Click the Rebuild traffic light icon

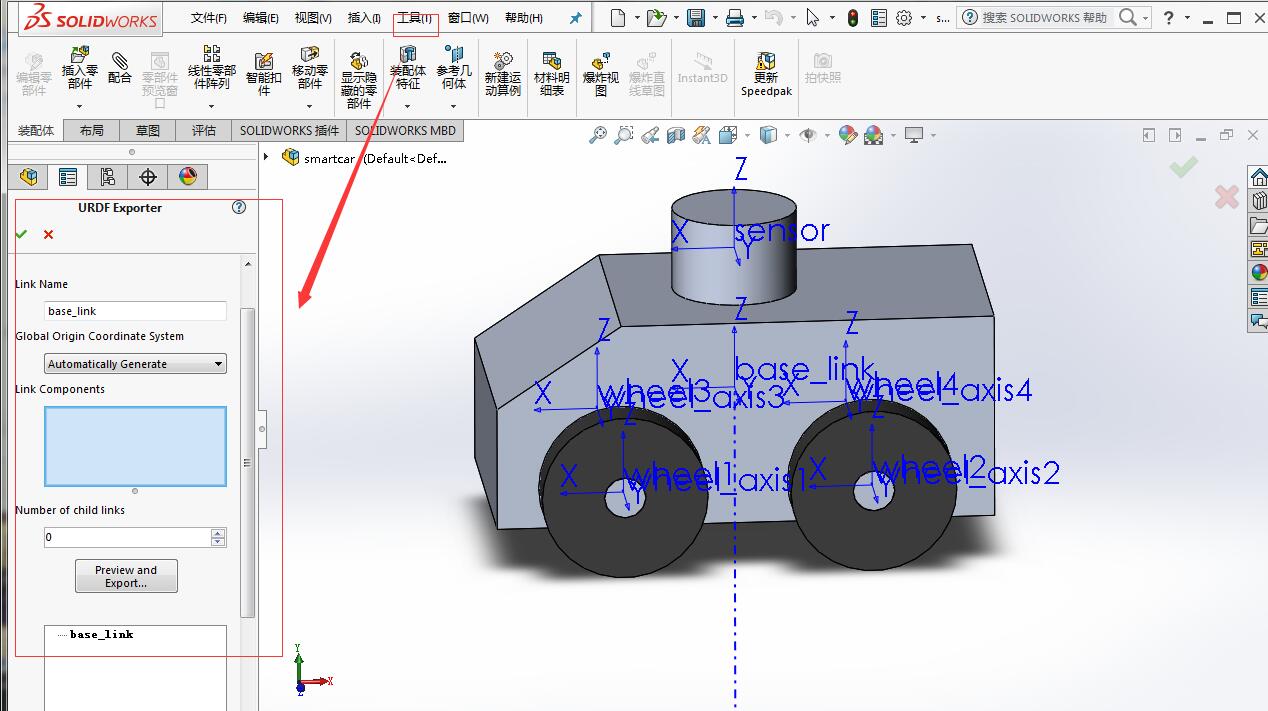pos(853,18)
